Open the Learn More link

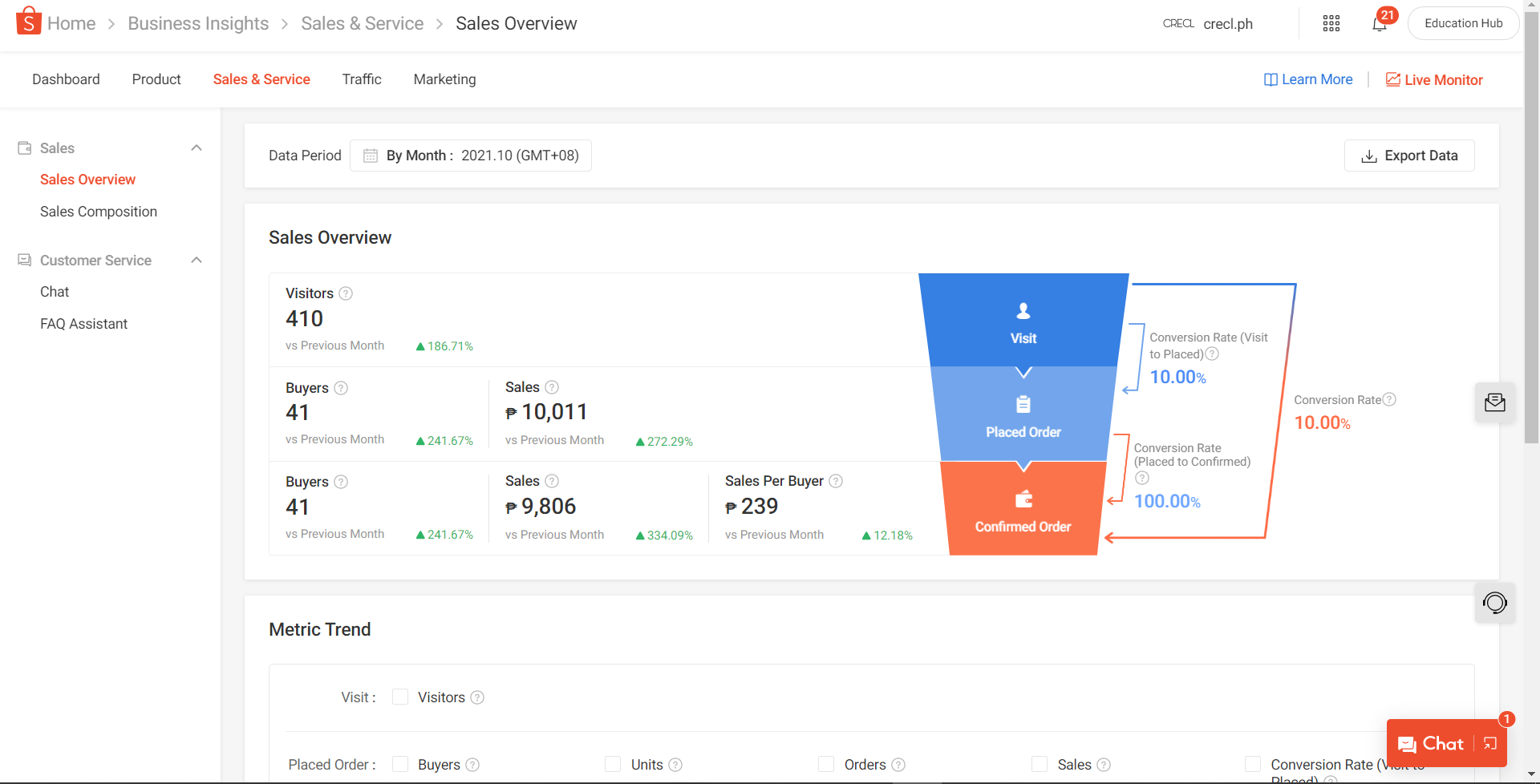click(1308, 79)
